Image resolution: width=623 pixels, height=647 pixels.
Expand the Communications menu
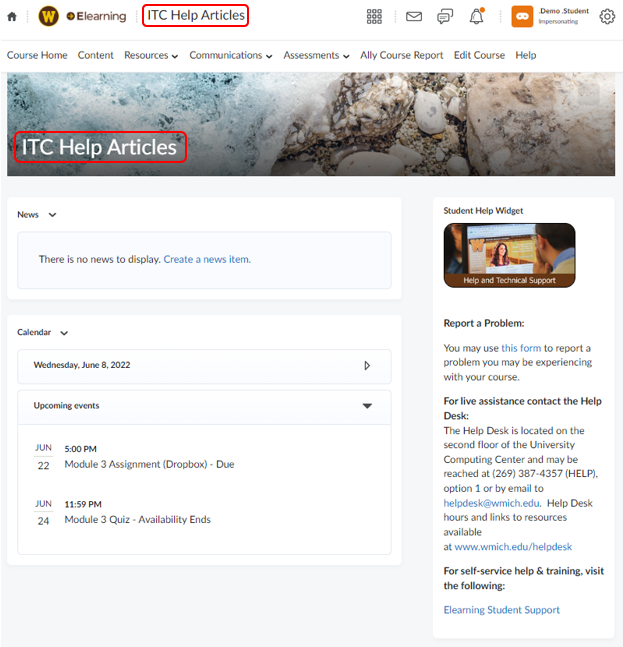point(231,55)
